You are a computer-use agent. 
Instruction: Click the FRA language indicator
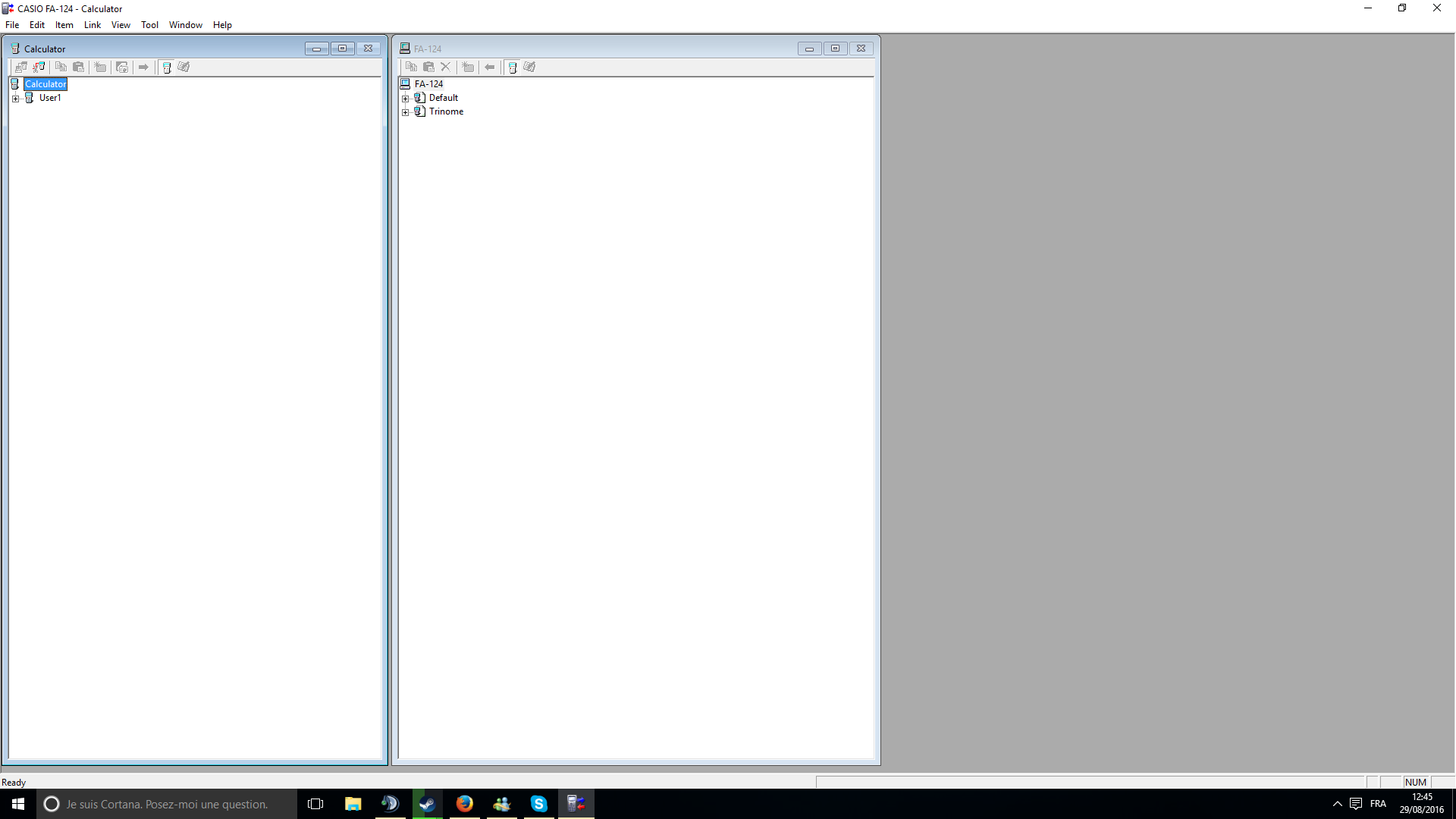(x=1378, y=804)
